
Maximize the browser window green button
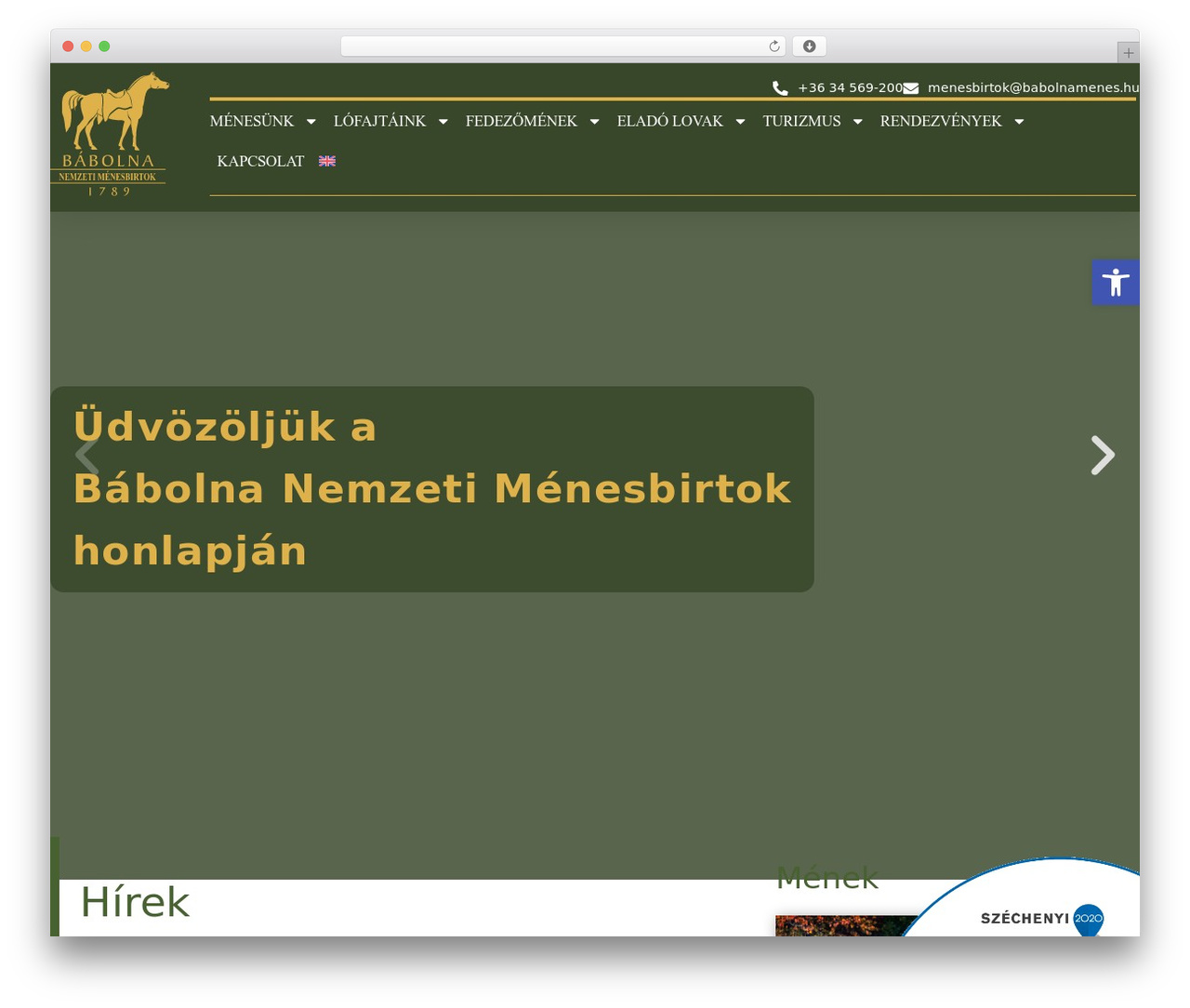pyautogui.click(x=104, y=46)
